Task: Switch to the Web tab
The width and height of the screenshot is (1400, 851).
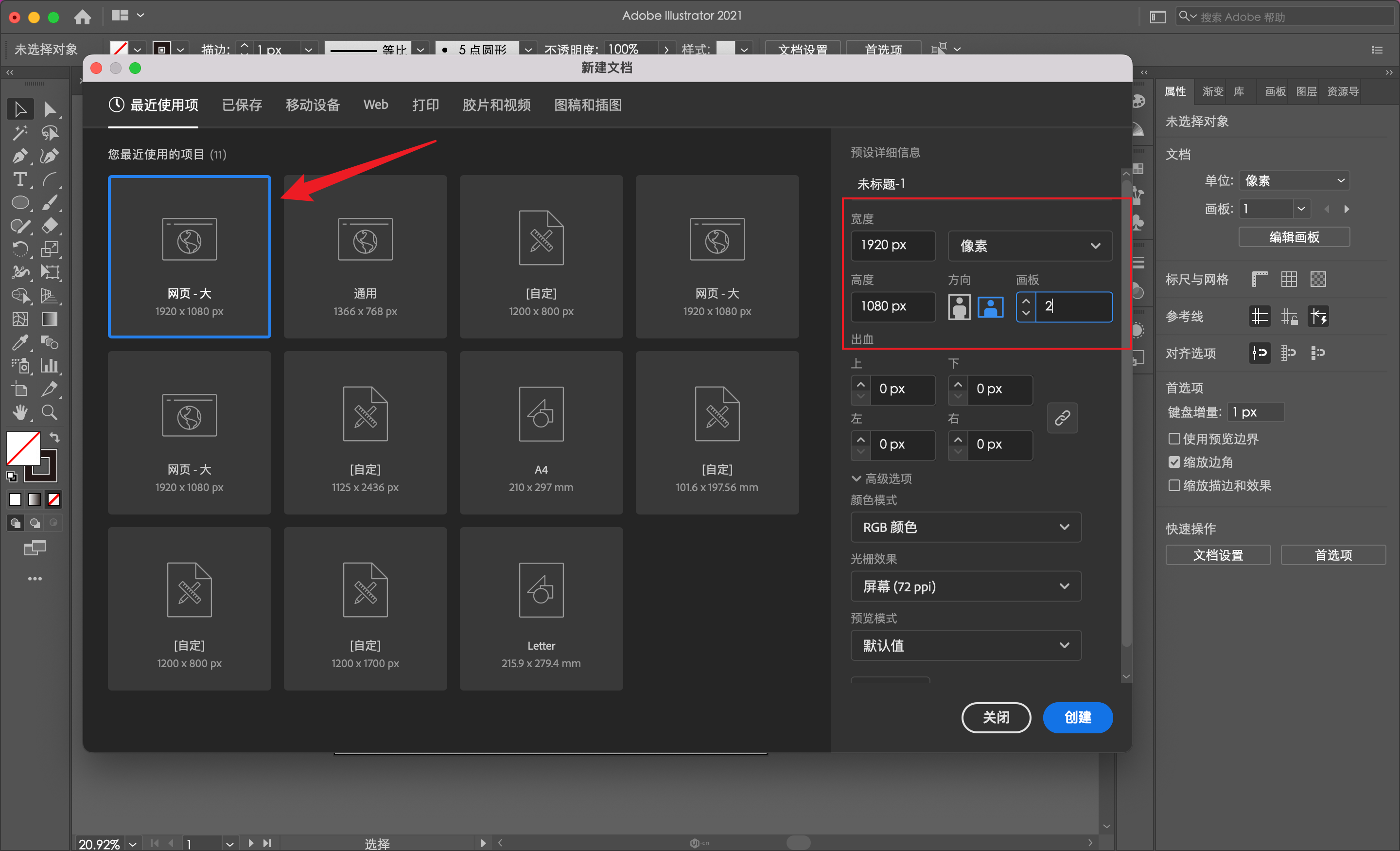Action: 376,105
